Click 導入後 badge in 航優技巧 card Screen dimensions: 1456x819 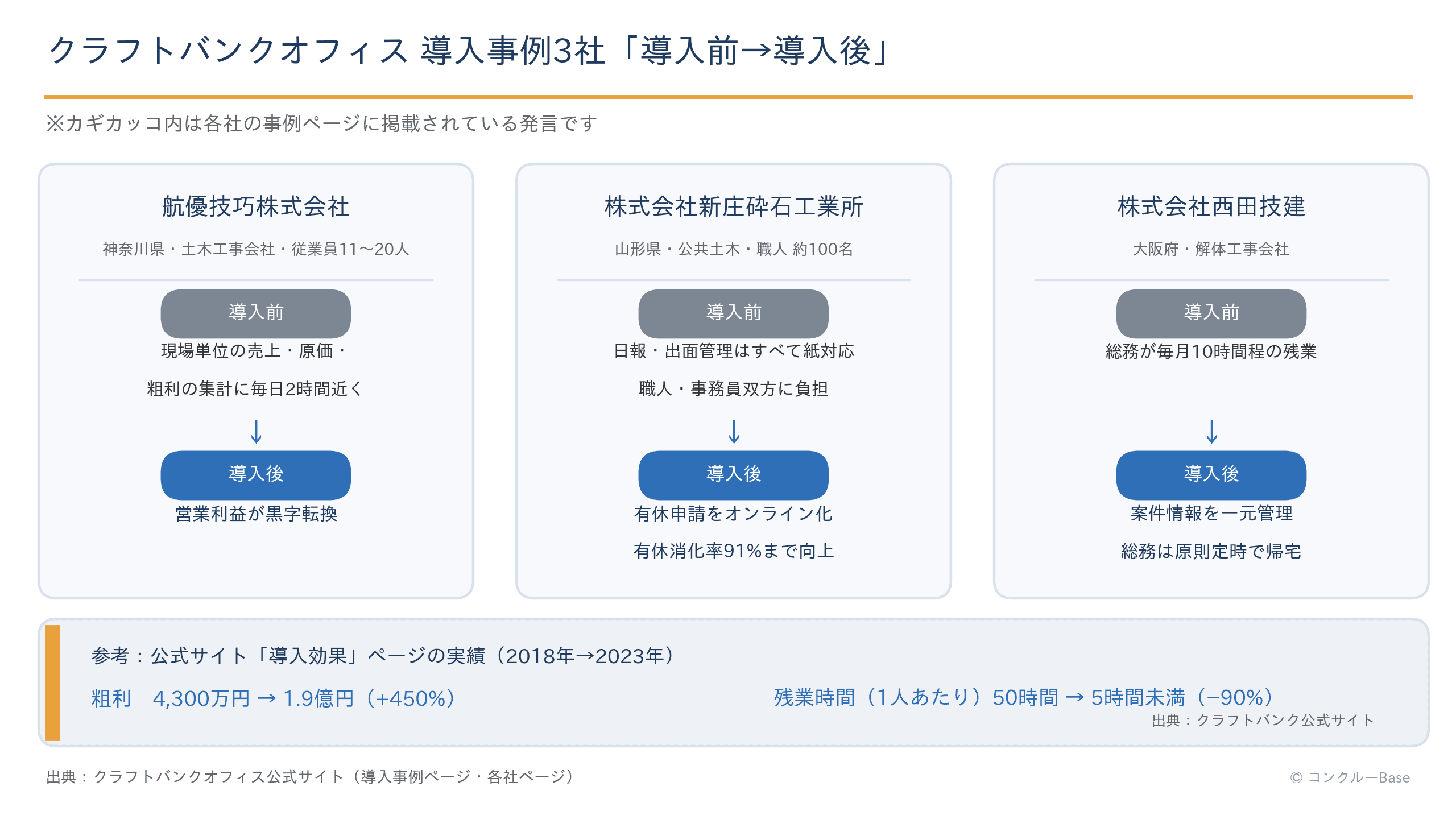(x=256, y=475)
